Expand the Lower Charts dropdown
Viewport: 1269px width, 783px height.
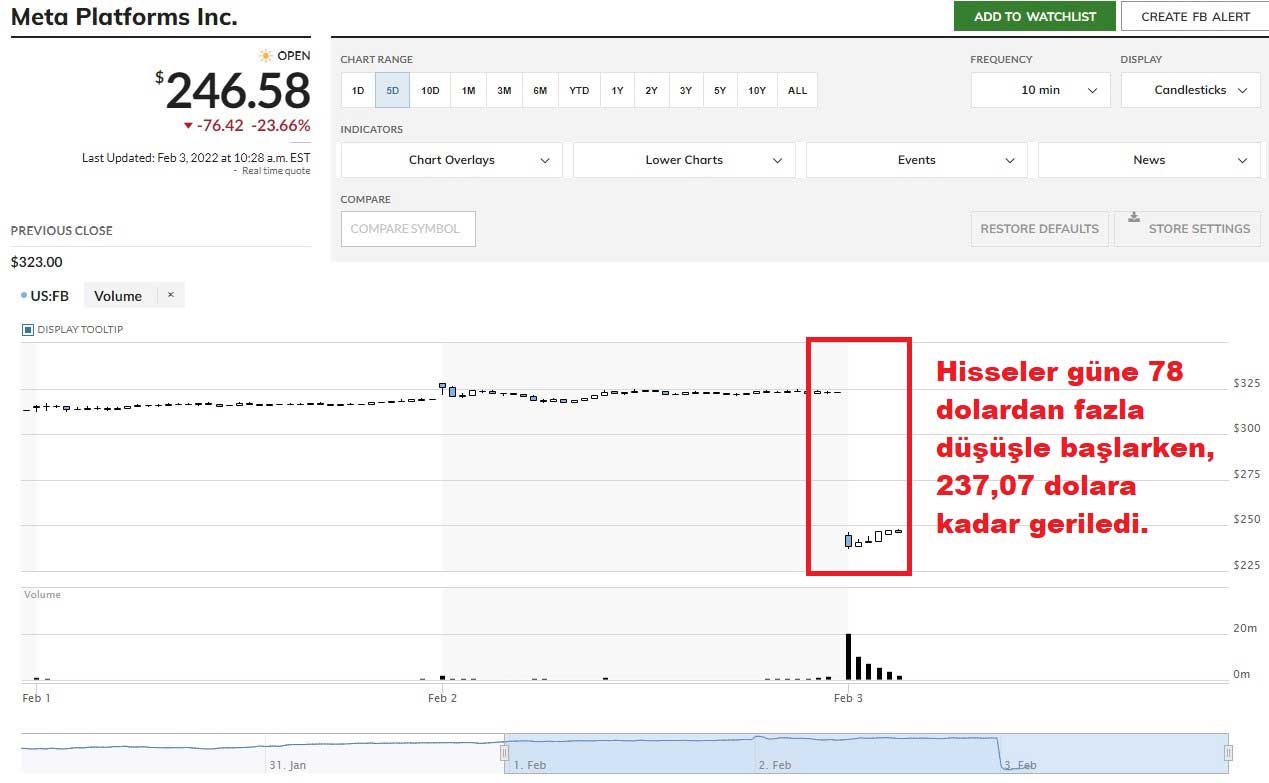[684, 160]
